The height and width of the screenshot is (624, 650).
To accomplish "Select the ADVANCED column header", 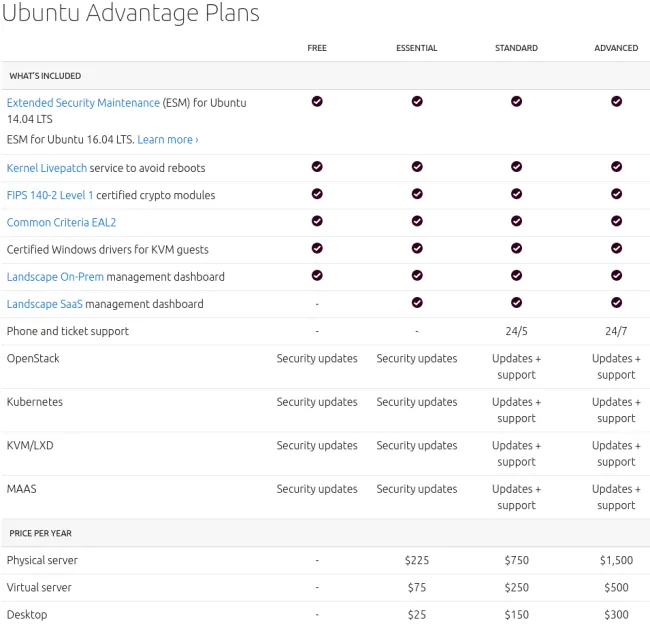I will tap(616, 48).
